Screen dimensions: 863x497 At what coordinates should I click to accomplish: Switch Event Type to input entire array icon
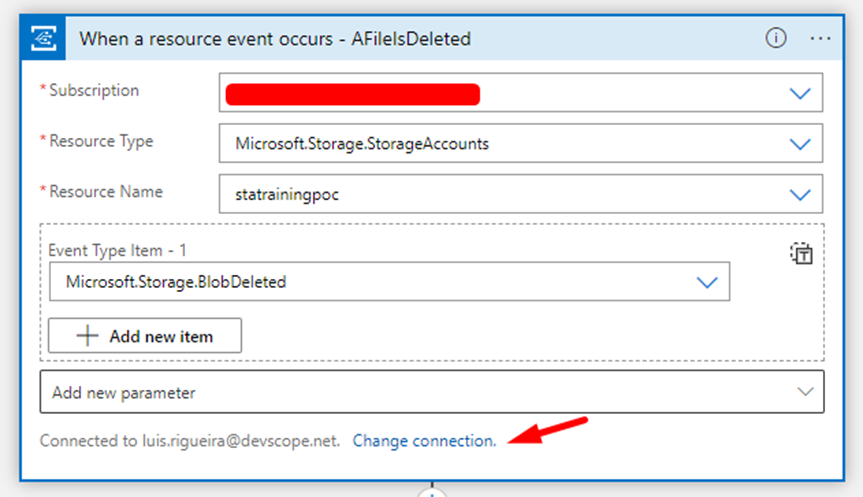tap(801, 254)
